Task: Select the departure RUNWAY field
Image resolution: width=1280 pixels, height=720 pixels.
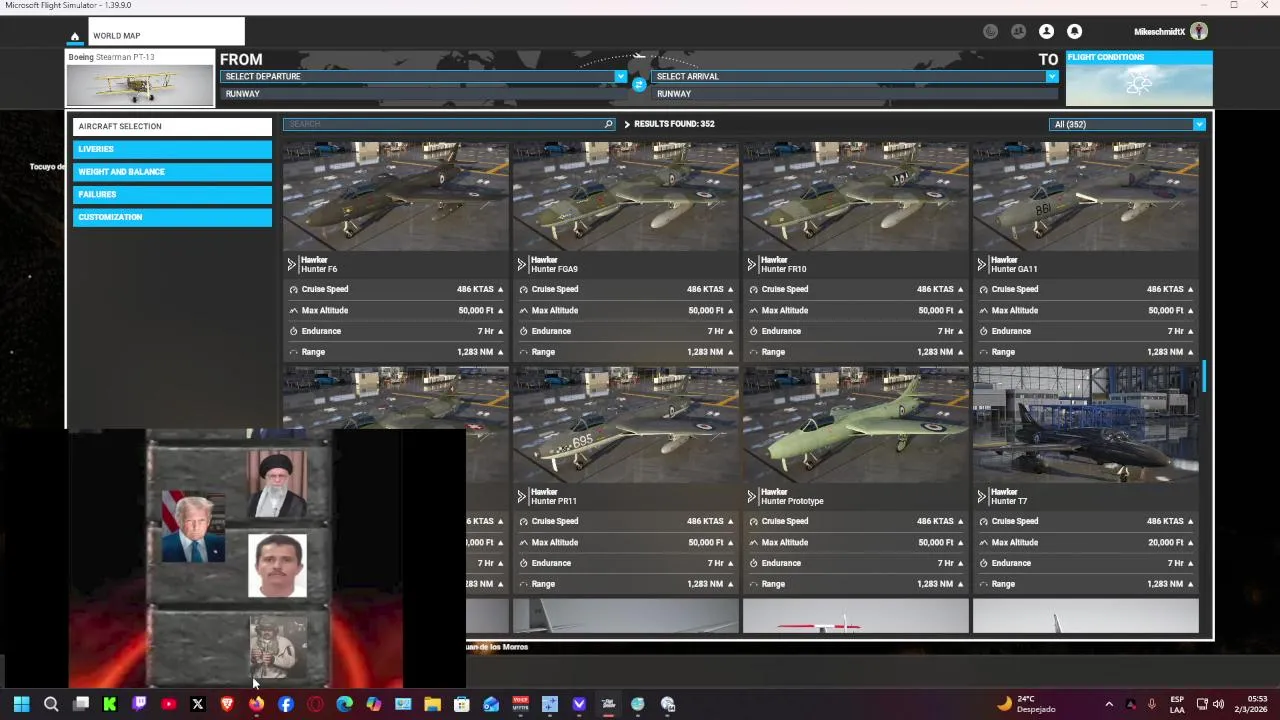Action: [422, 94]
